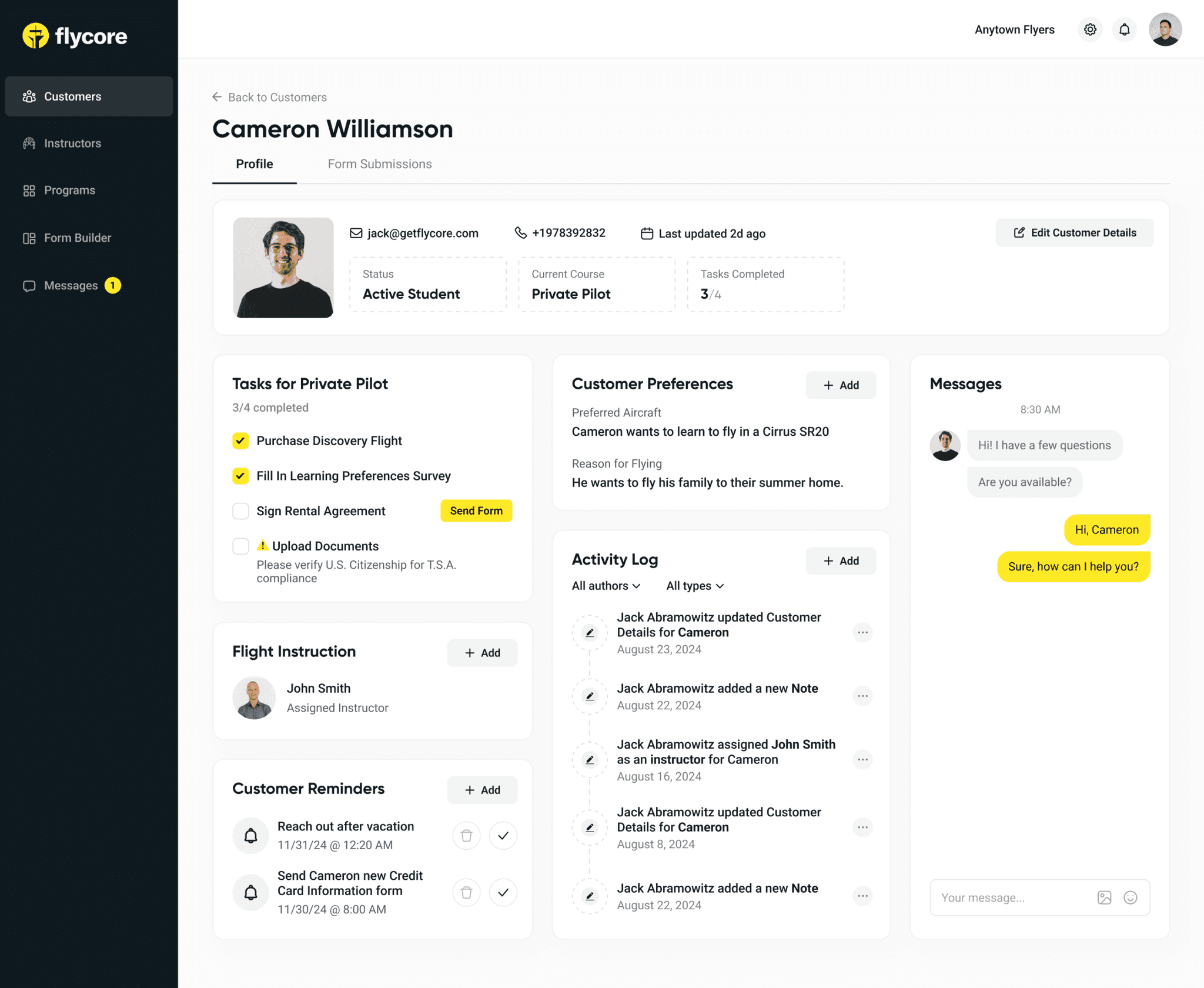The width and height of the screenshot is (1204, 988).
Task: Open Instructors in the sidebar
Action: [72, 143]
